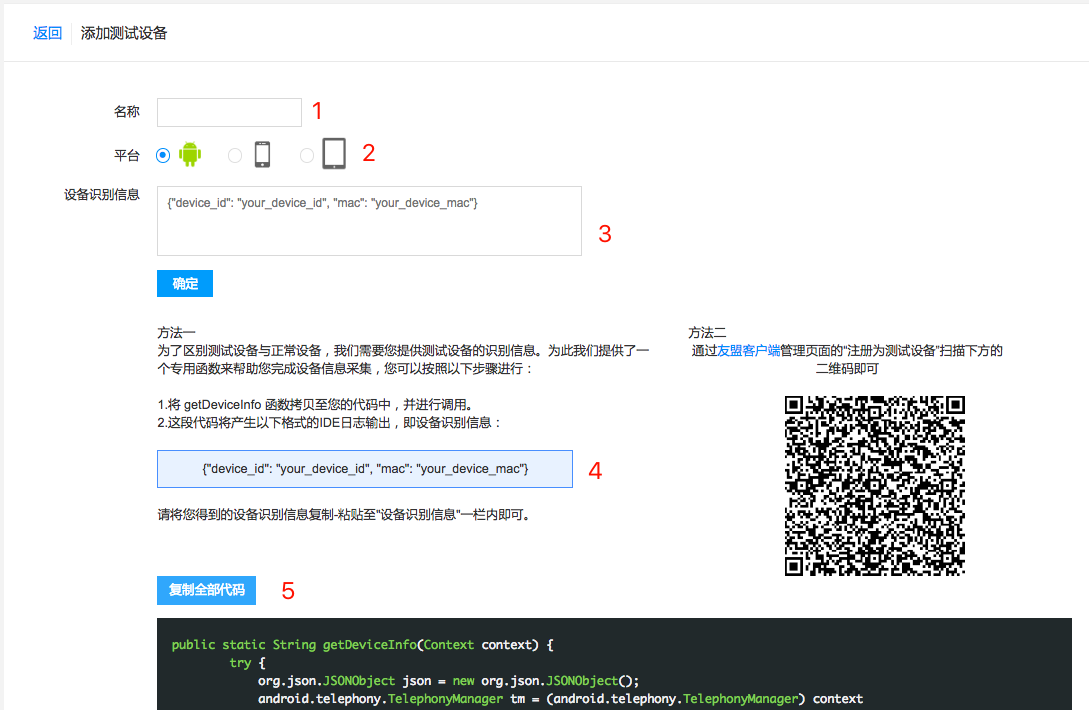
Task: Click the step '1.将 getDeviceInfo 函数拷贝' instruction line
Action: pos(316,405)
